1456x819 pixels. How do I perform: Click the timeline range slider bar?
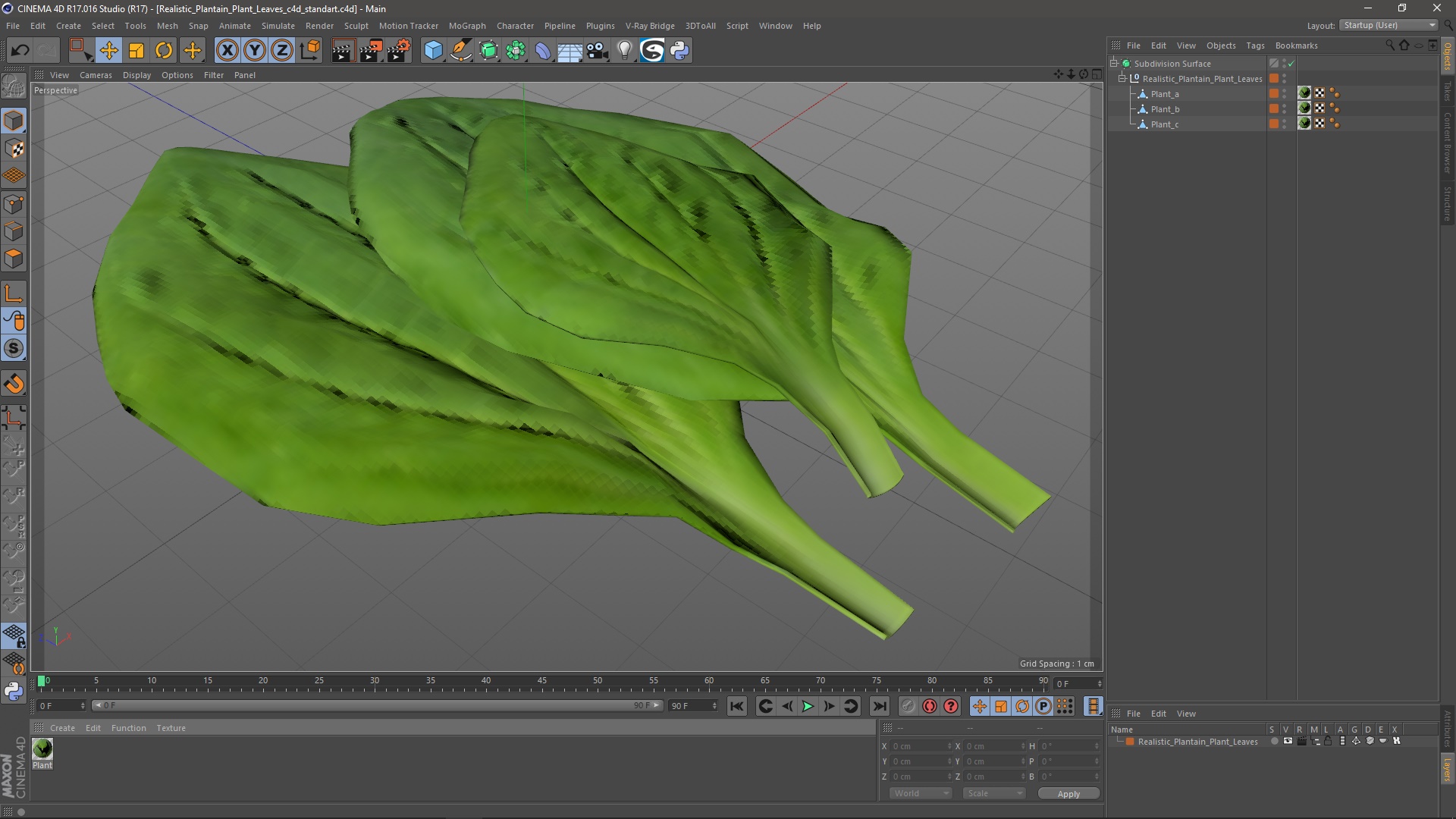(377, 705)
